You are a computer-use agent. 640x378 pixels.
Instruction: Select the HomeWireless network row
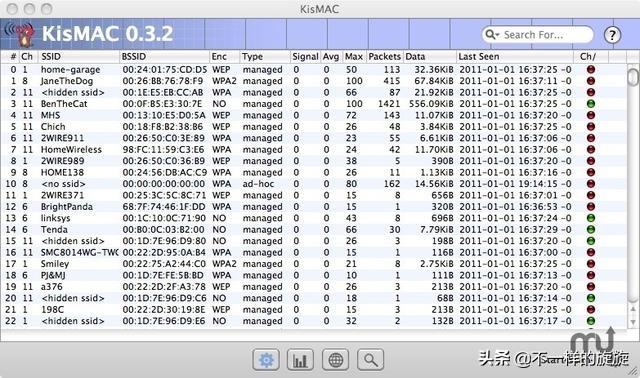pyautogui.click(x=313, y=149)
